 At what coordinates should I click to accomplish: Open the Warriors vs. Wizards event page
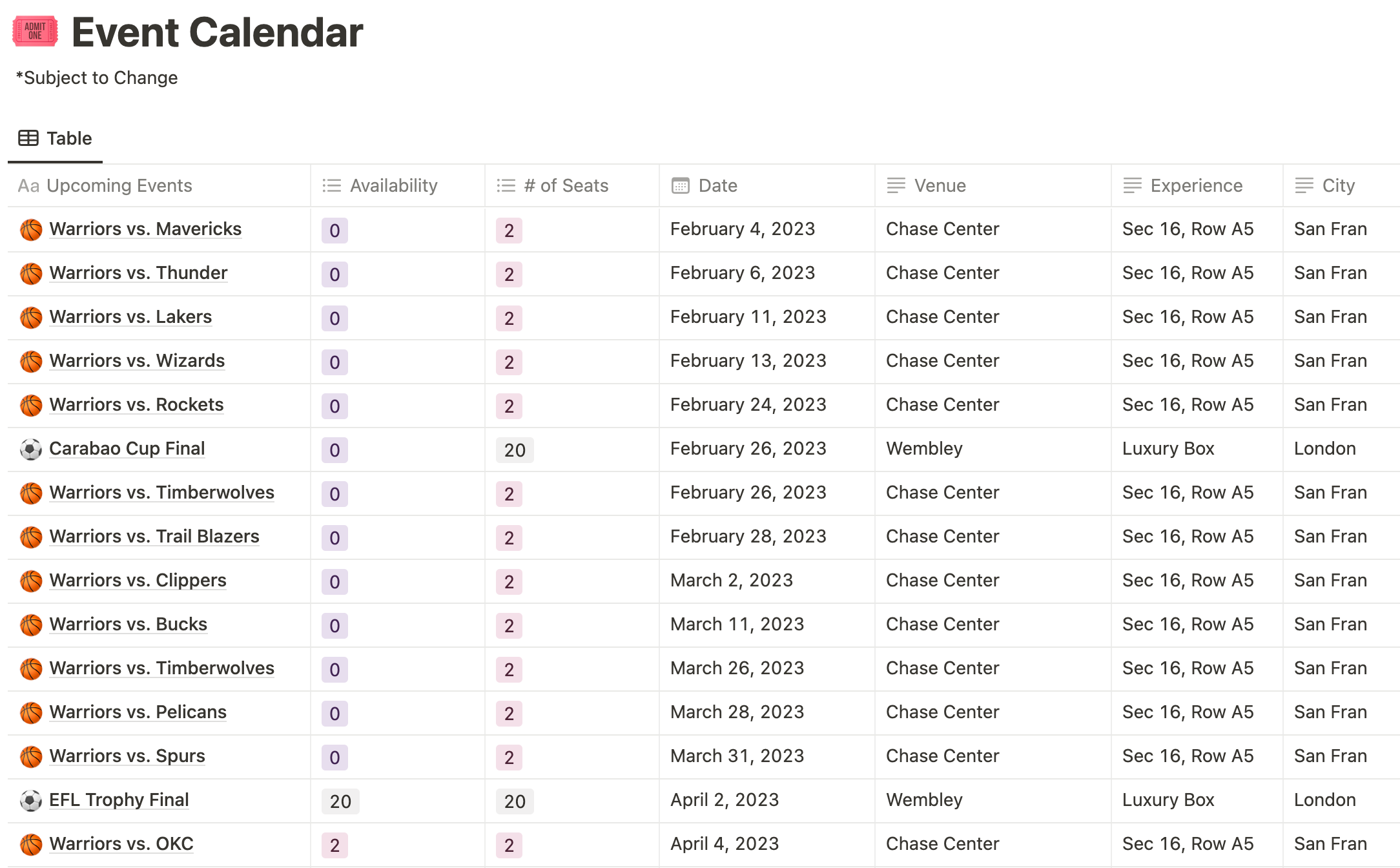tap(137, 360)
